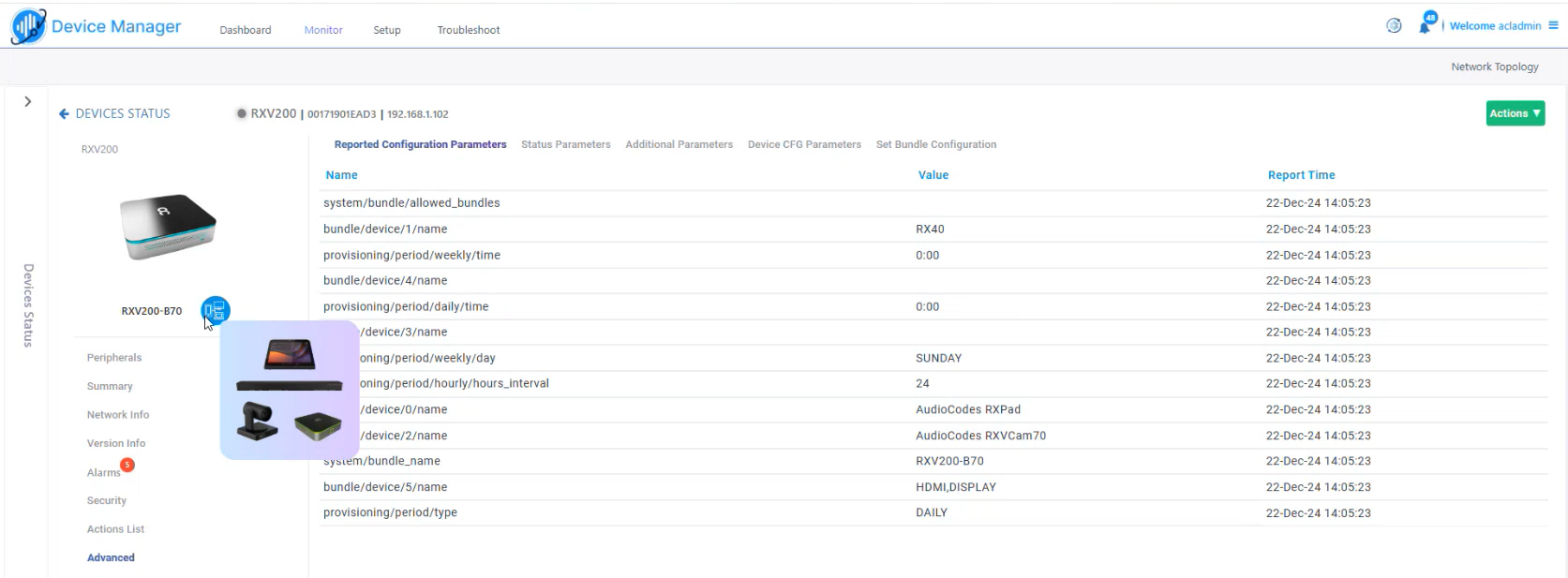Select provisioning/period/weekly/time parameter

[x=411, y=255]
